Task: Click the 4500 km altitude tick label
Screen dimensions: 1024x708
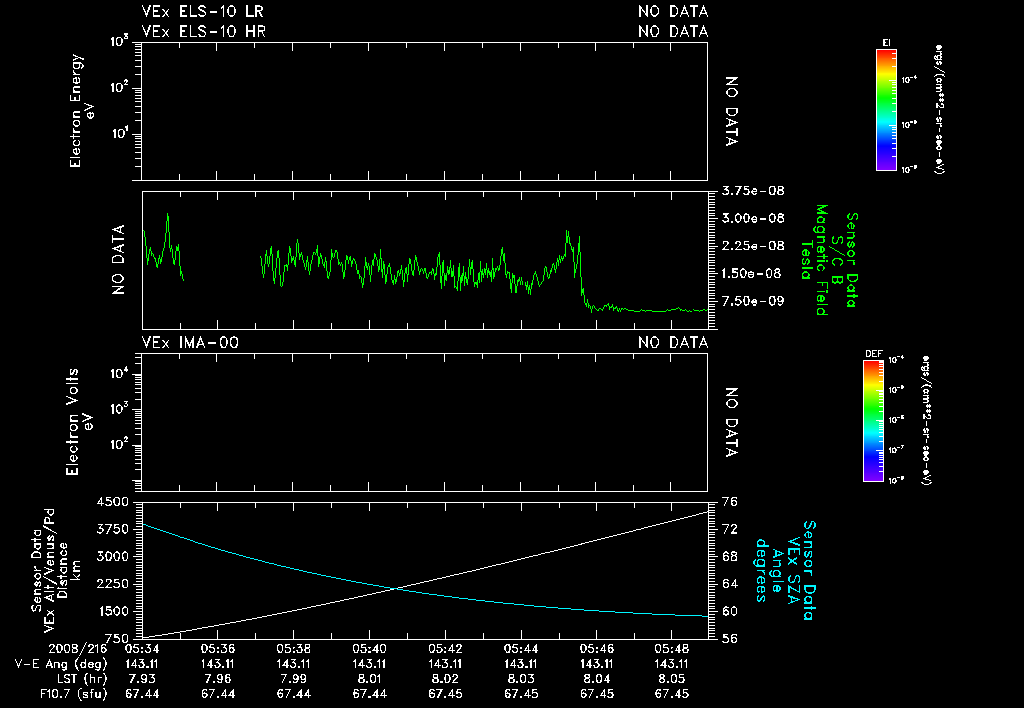Action: coord(112,502)
